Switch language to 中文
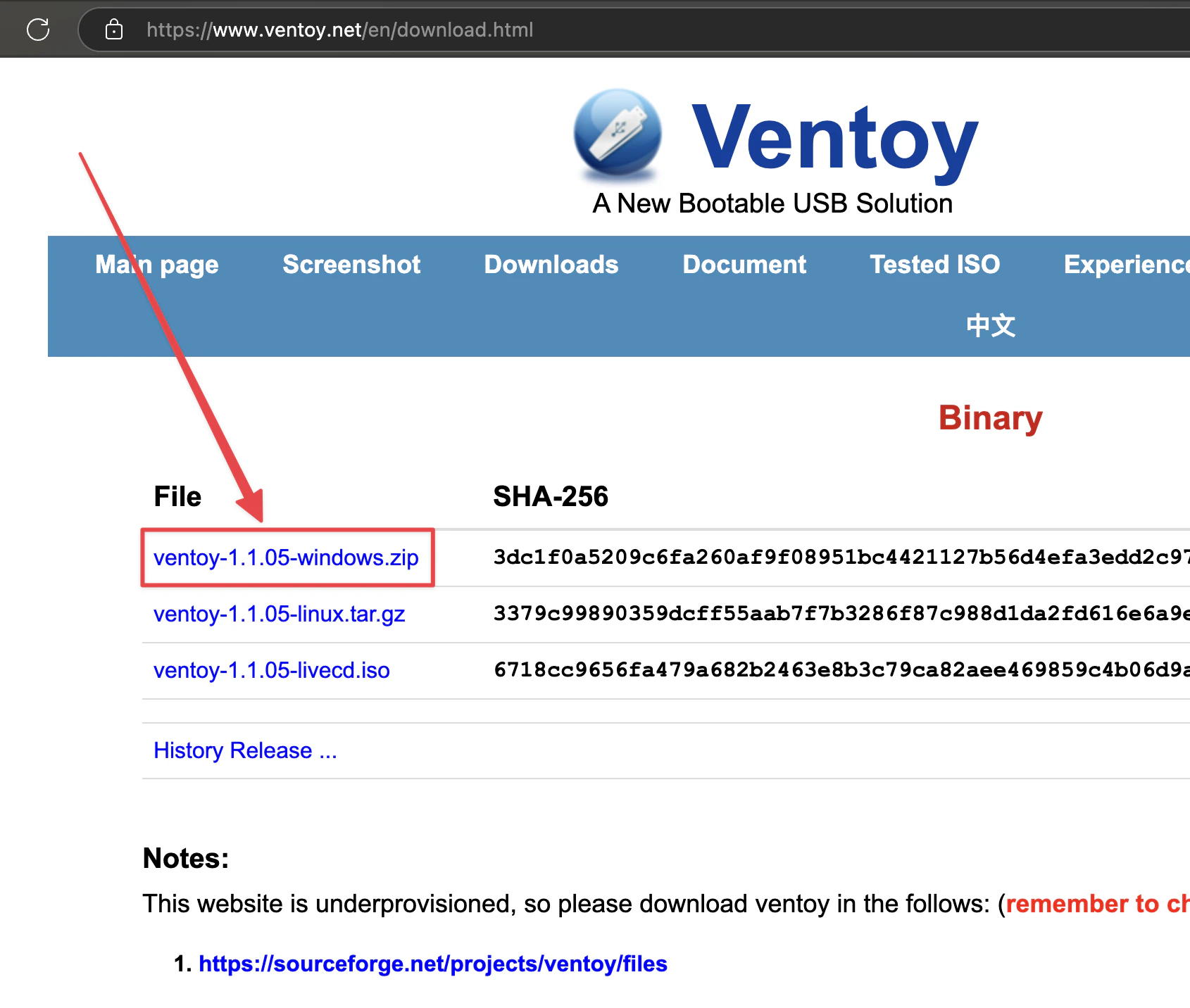 (x=991, y=325)
